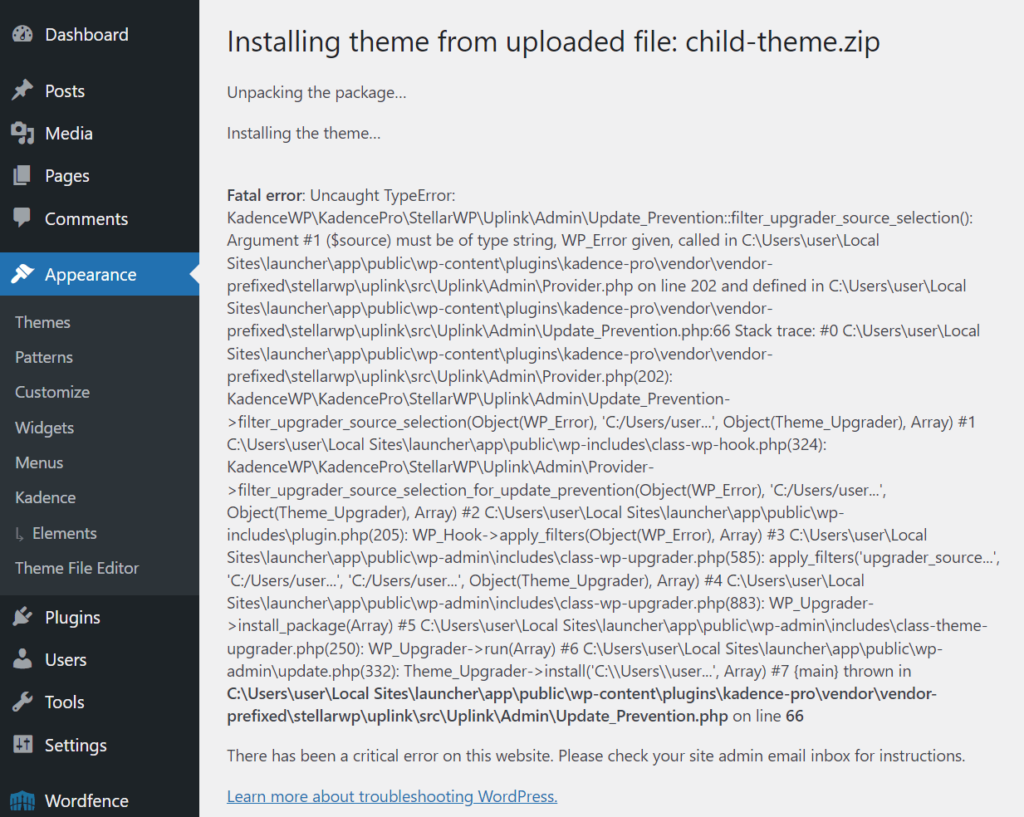Viewport: 1024px width, 817px height.
Task: Open the Kadence theme settings
Action: [45, 498]
